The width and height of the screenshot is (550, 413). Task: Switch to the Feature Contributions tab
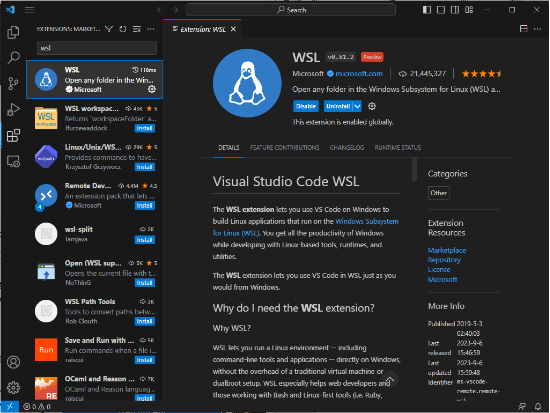(x=284, y=148)
